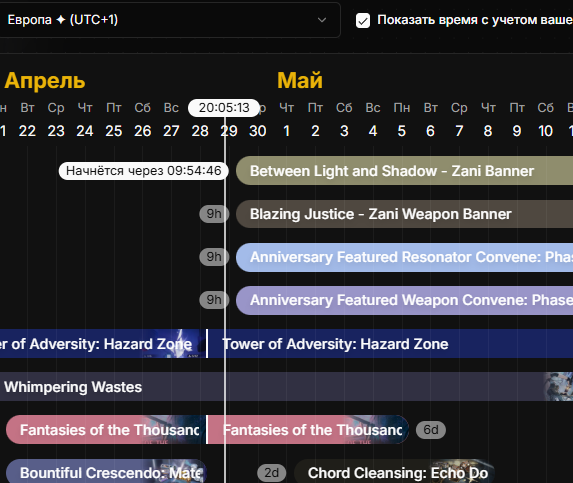Open Between Light and Shadow Zani Banner
Image resolution: width=573 pixels, height=483 pixels.
point(404,171)
